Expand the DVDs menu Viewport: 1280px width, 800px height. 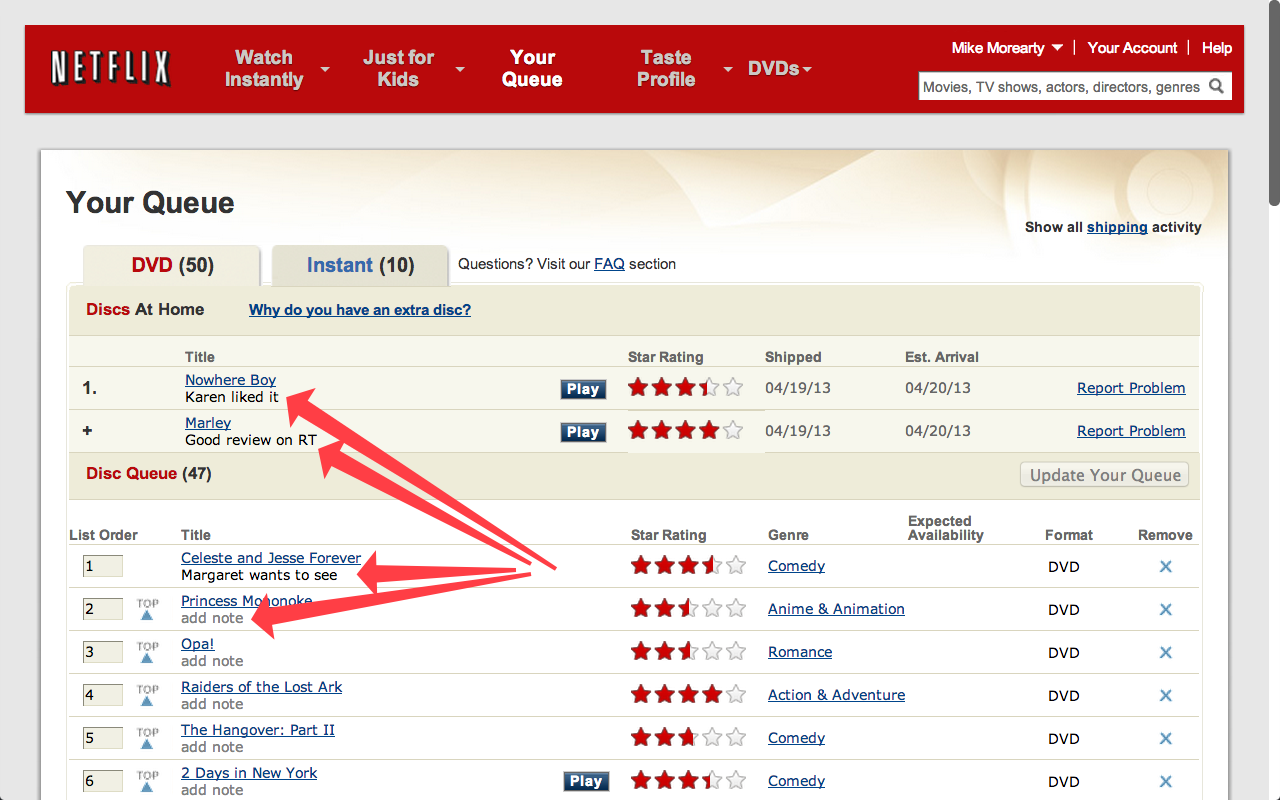(x=780, y=68)
